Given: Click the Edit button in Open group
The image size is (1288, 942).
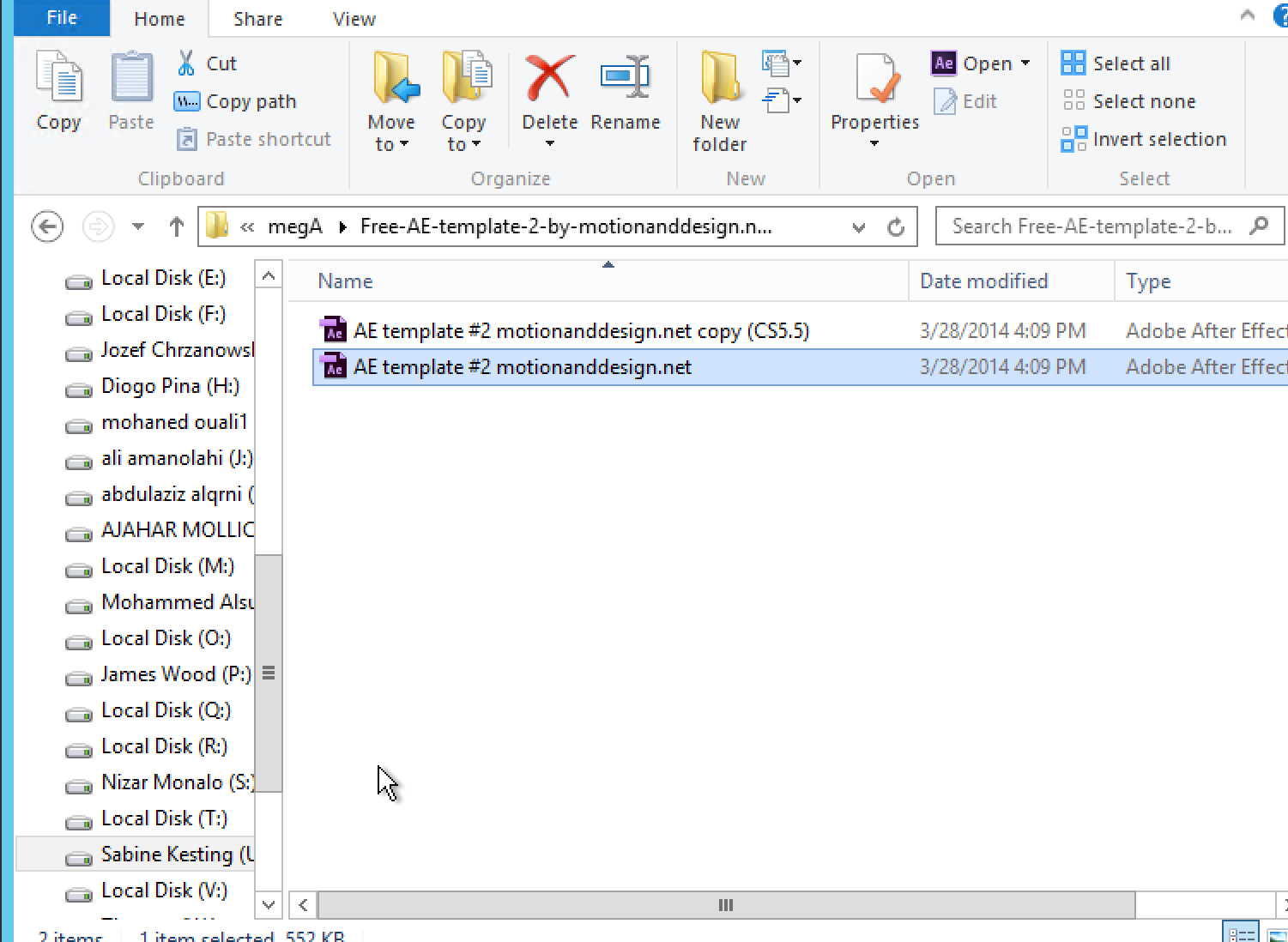Looking at the screenshot, I should pos(965,101).
